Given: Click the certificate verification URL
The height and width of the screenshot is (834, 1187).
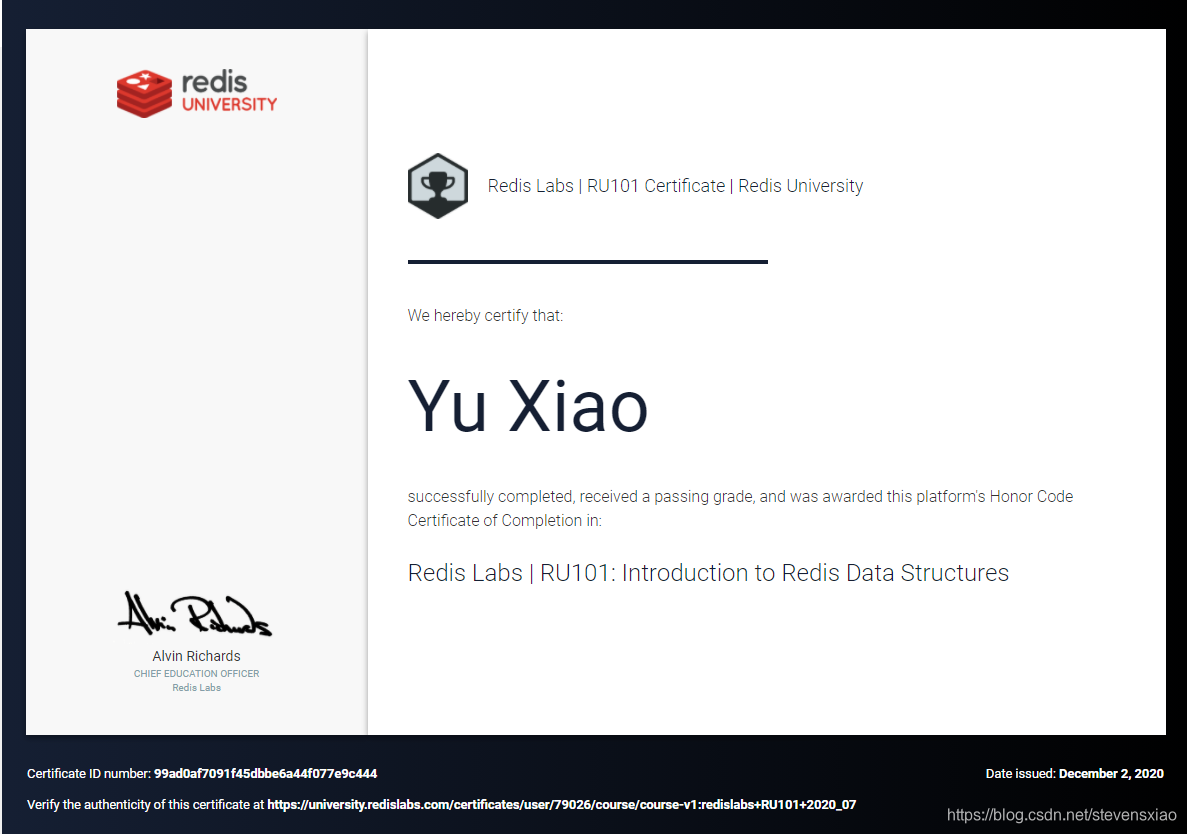Looking at the screenshot, I should pyautogui.click(x=560, y=804).
